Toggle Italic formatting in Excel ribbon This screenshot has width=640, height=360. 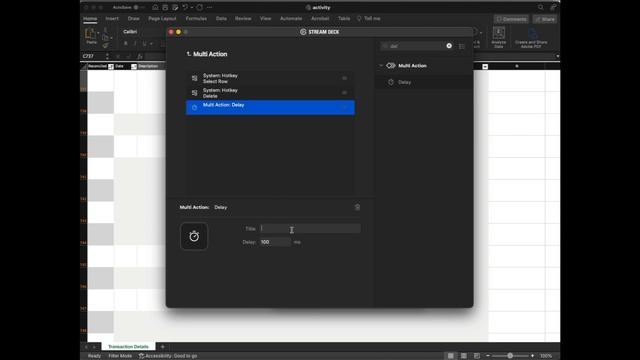(x=135, y=43)
